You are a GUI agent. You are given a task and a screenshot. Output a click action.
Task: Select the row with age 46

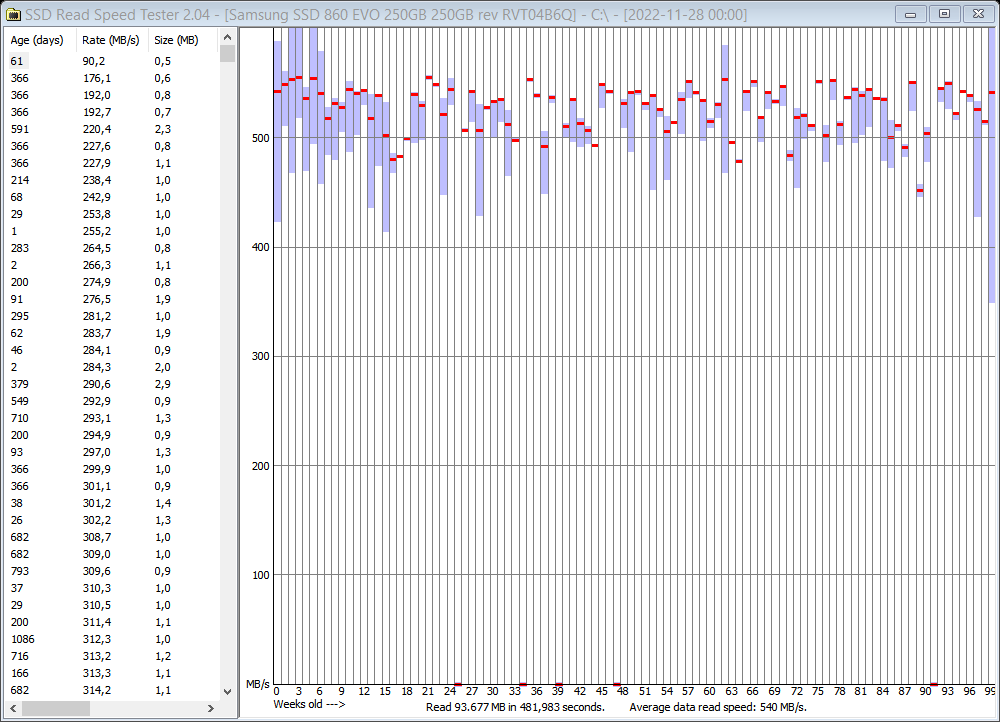tap(112, 350)
